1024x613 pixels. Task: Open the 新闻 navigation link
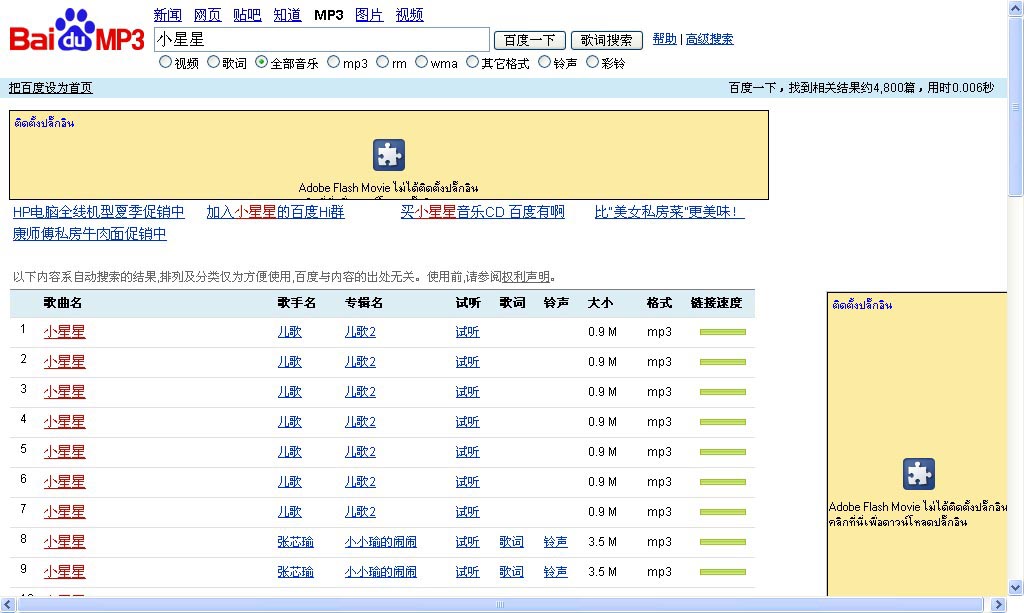[x=168, y=15]
